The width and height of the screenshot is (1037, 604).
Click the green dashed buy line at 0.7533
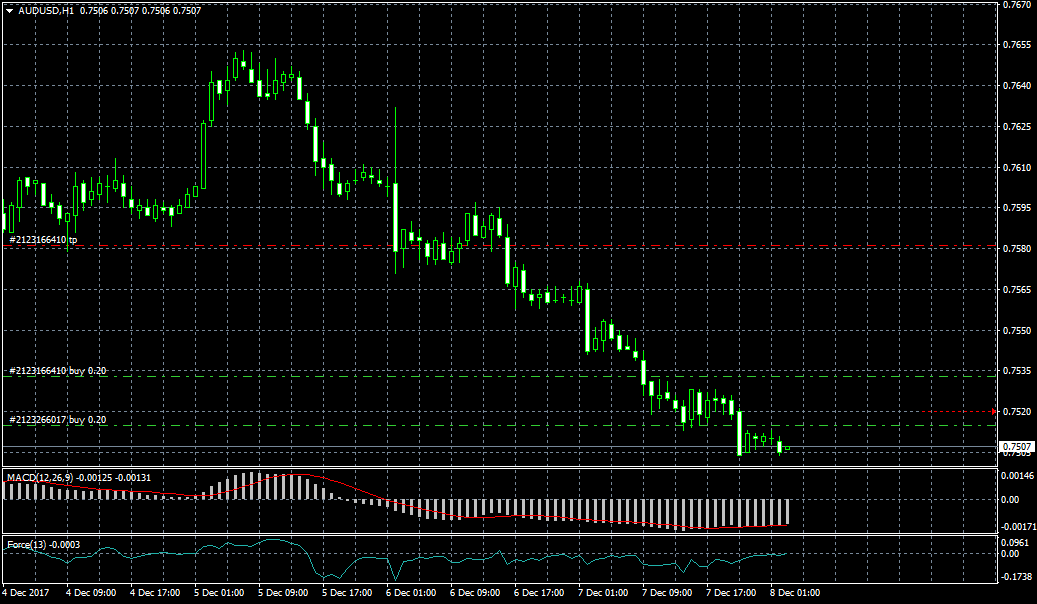pos(500,376)
